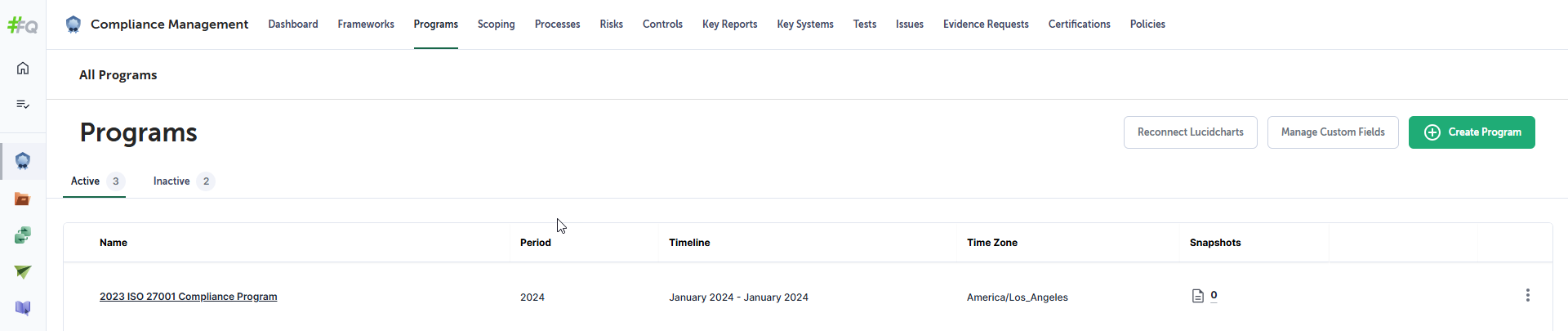Click the Reconnect Lucidcharts button

[x=1191, y=132]
